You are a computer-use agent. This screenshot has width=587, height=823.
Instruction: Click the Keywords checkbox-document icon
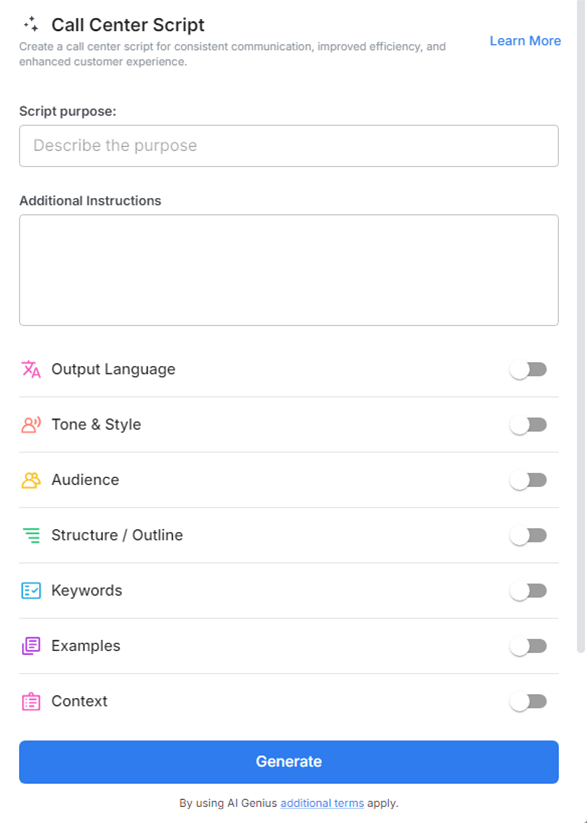coord(31,590)
